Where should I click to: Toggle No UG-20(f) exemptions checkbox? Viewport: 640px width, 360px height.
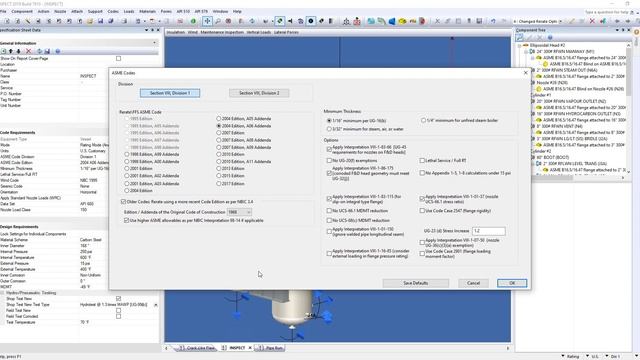click(329, 160)
